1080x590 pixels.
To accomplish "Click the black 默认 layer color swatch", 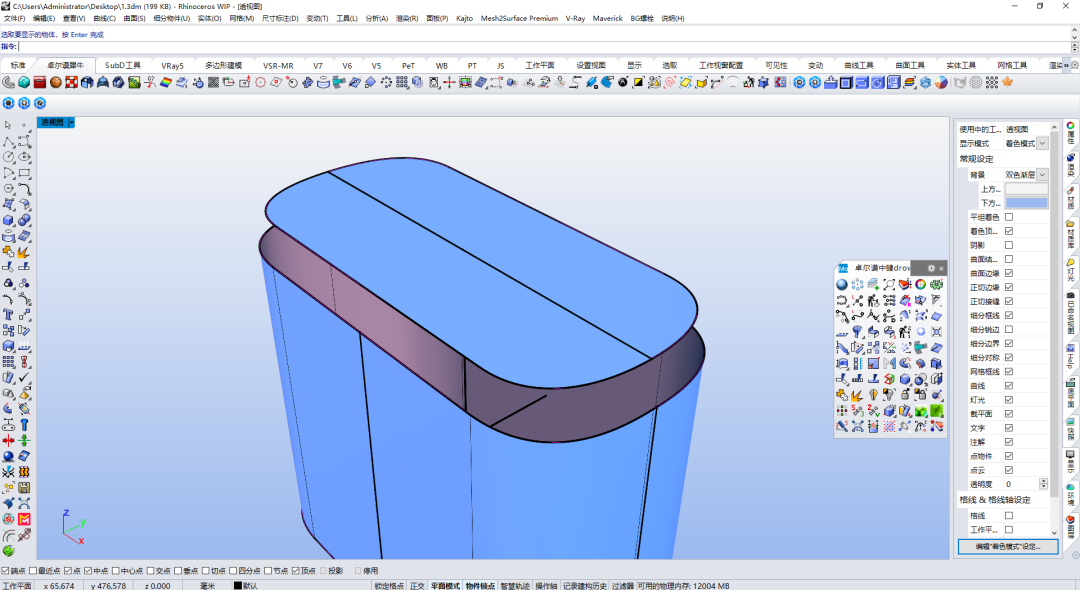I will [x=238, y=586].
